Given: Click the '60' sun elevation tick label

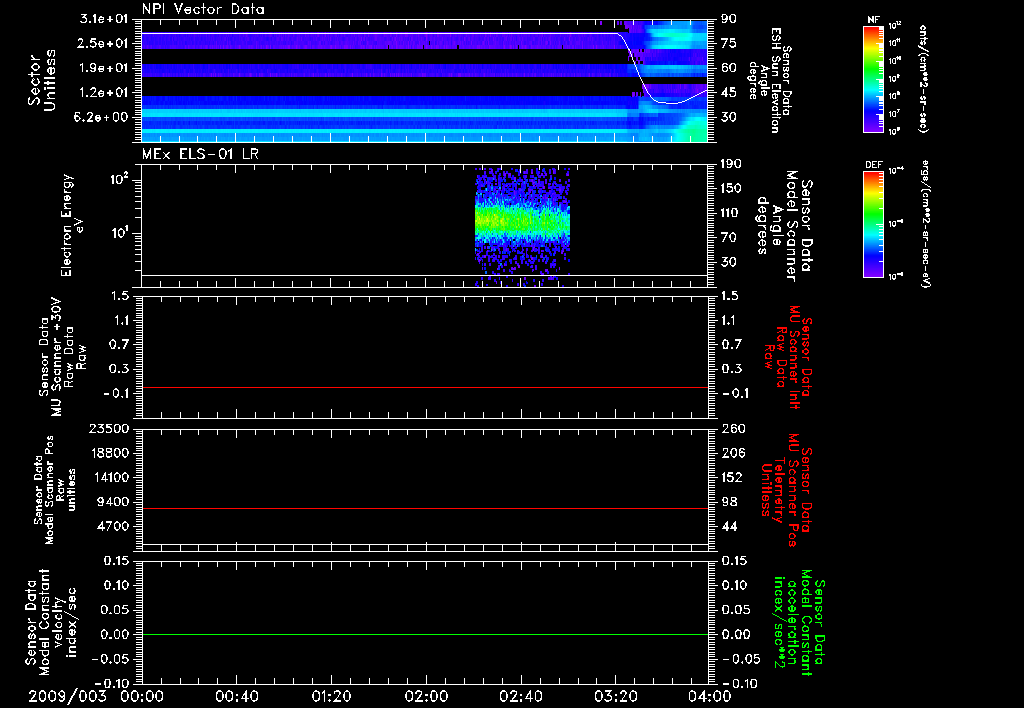Looking at the screenshot, I should tap(728, 68).
